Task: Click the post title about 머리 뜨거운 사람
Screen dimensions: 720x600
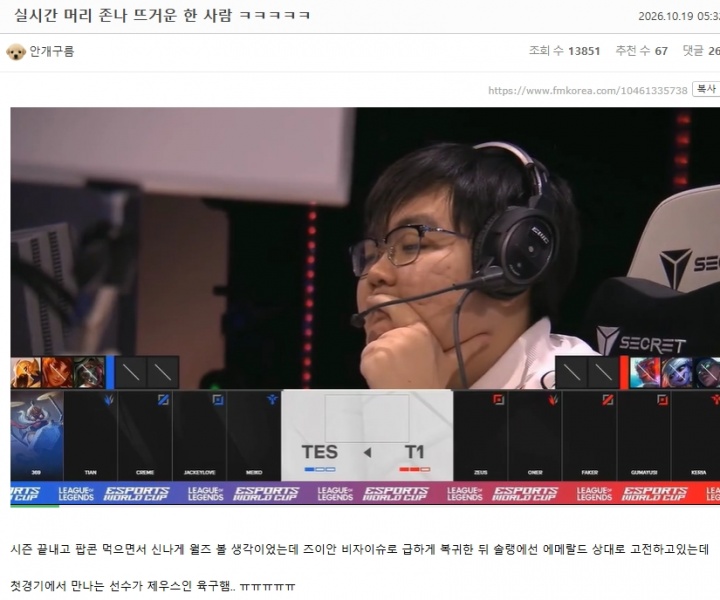Action: click(x=162, y=15)
